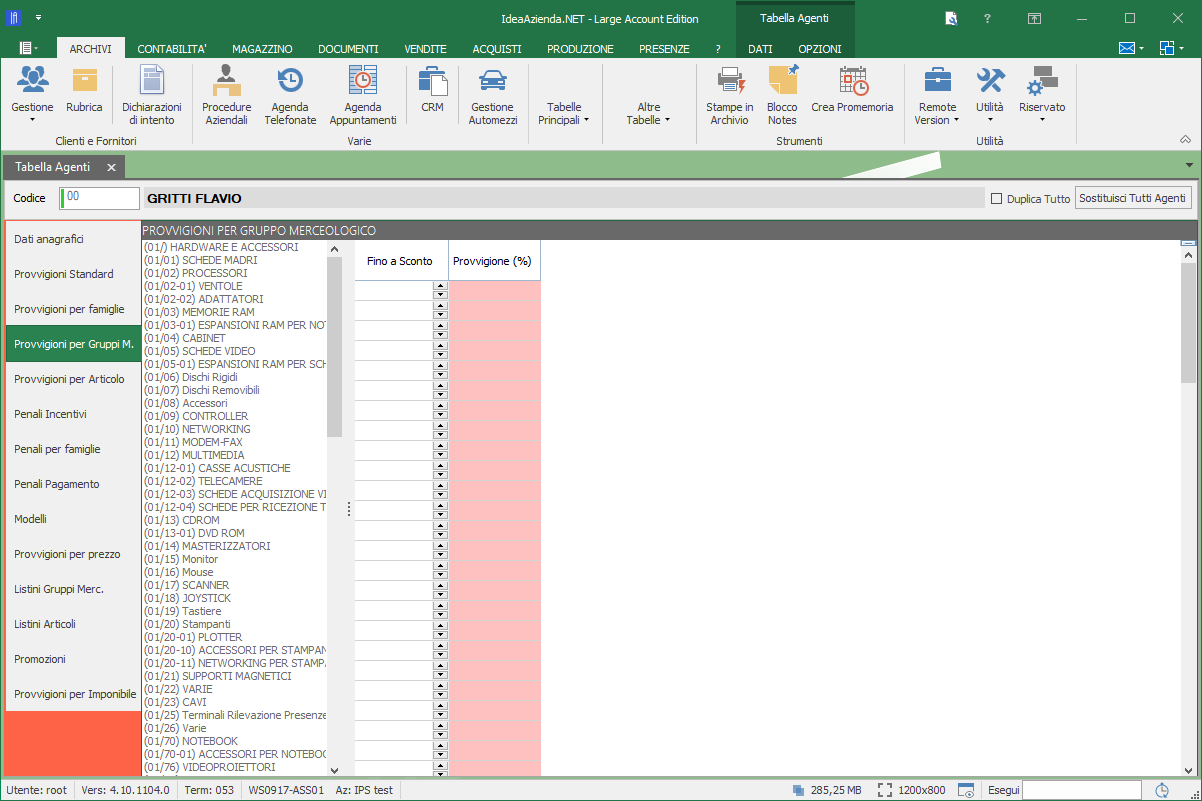Open Remote Version tool
The height and width of the screenshot is (801, 1202).
[x=937, y=96]
